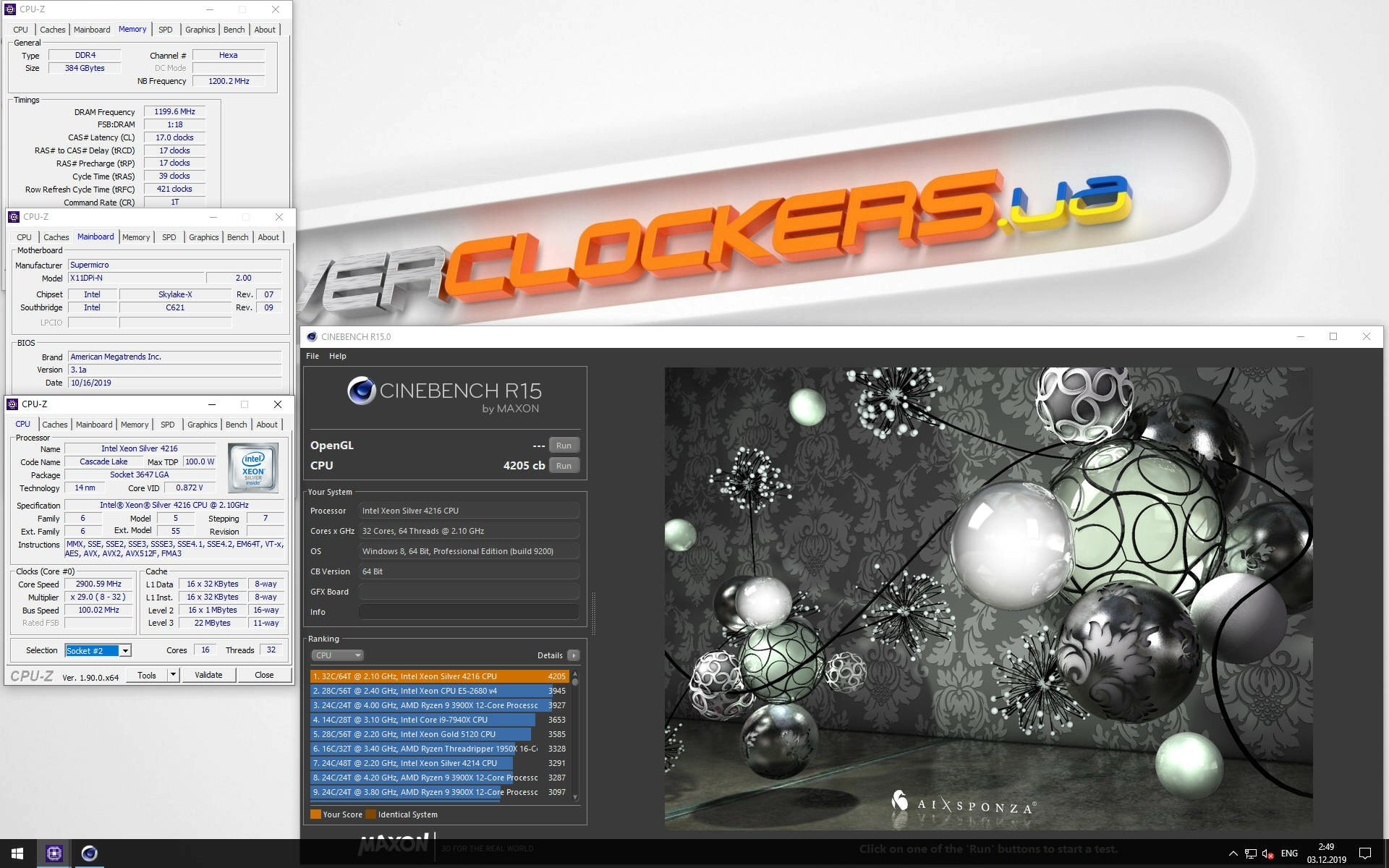Click the CPU-Z logo at window bottom

[32, 676]
